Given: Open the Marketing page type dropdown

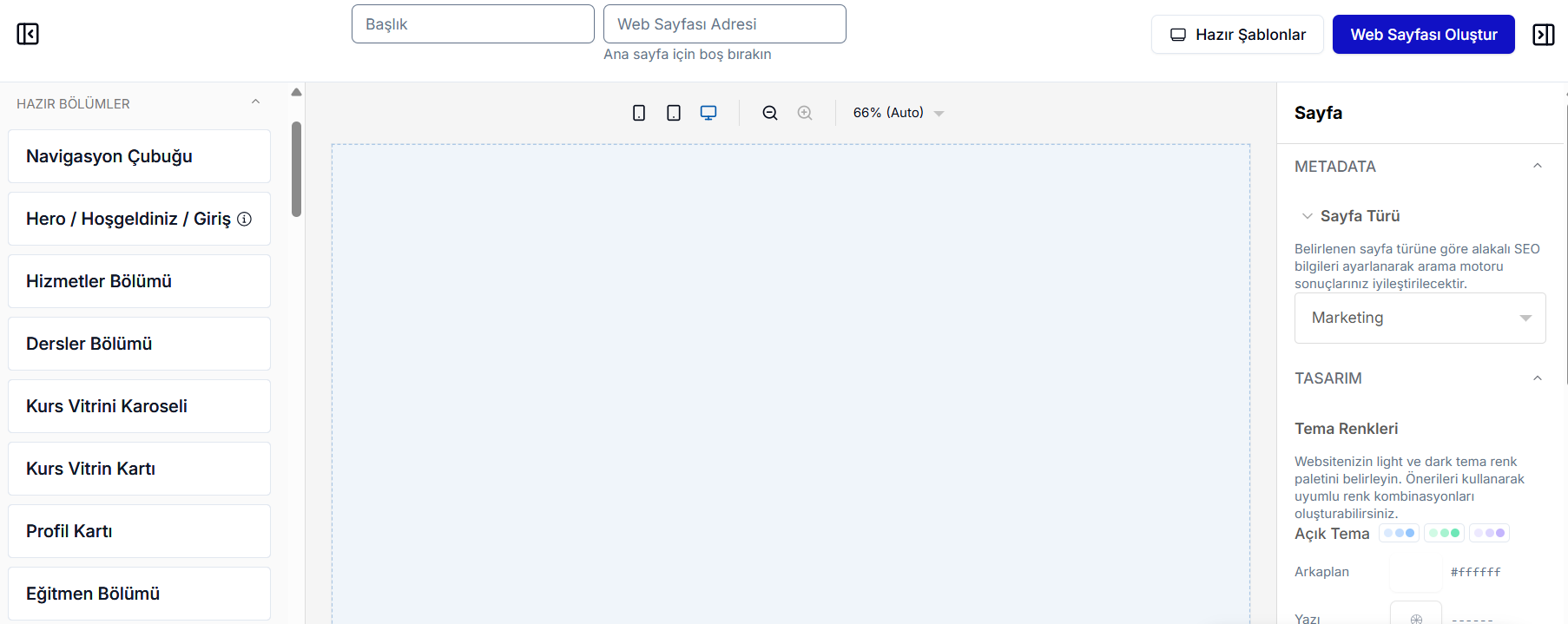Looking at the screenshot, I should (1420, 318).
